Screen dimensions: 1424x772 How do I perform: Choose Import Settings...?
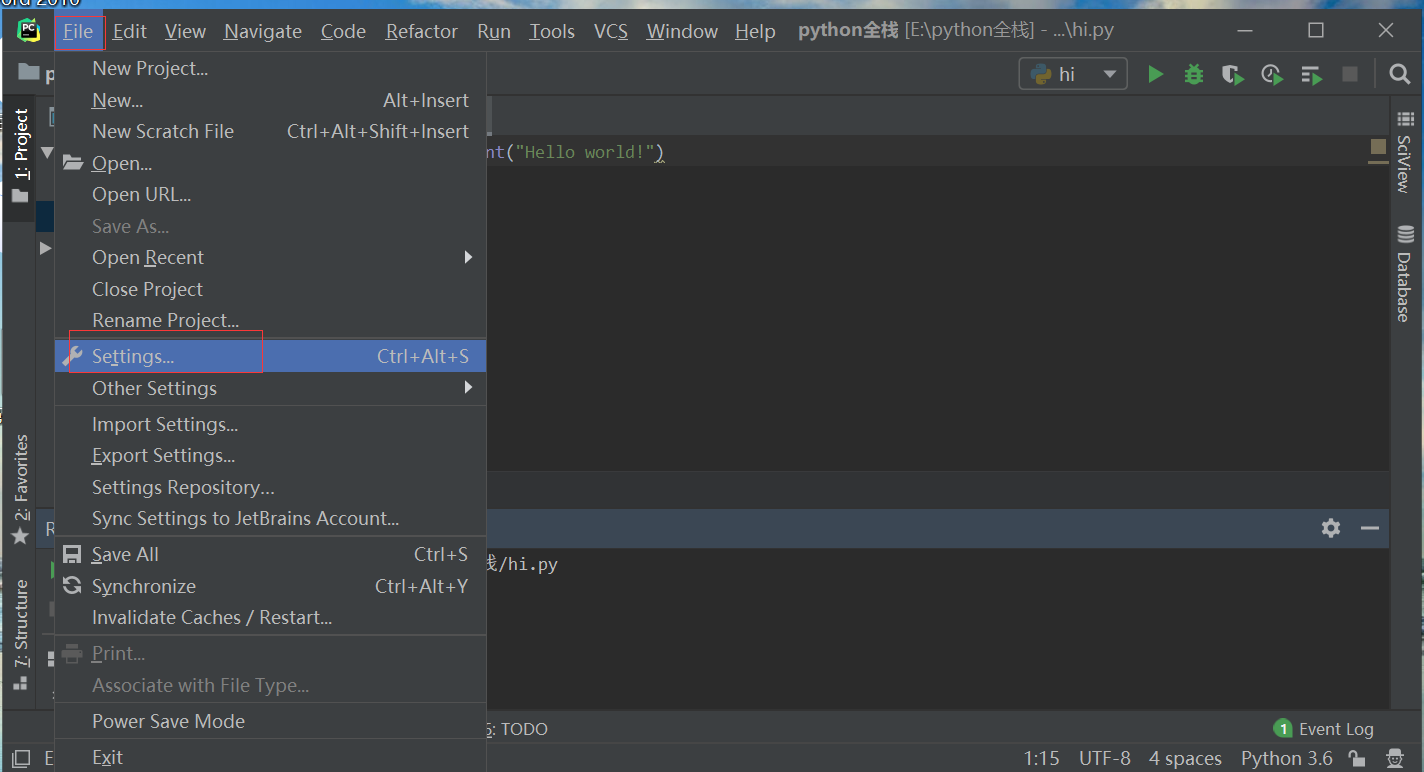270,424
